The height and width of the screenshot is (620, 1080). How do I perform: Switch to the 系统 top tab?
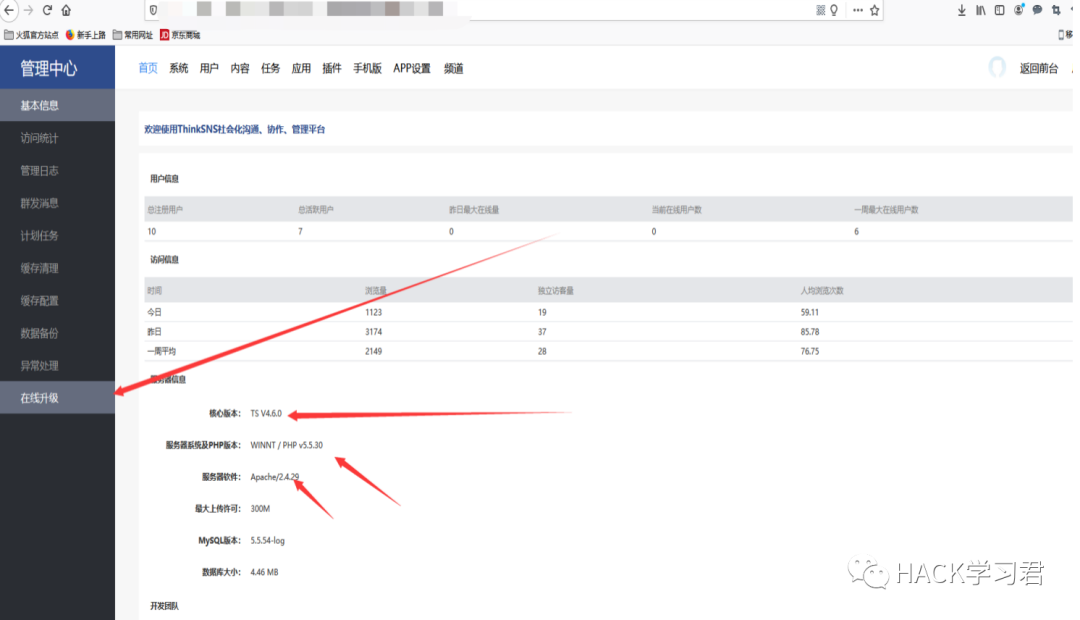[178, 68]
